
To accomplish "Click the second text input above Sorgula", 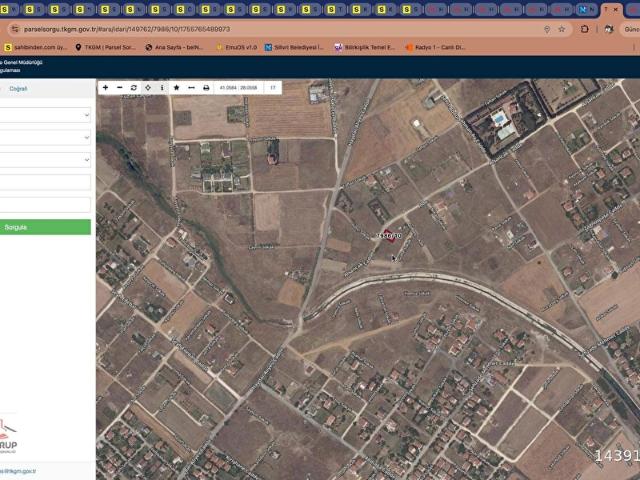I will (45, 204).
